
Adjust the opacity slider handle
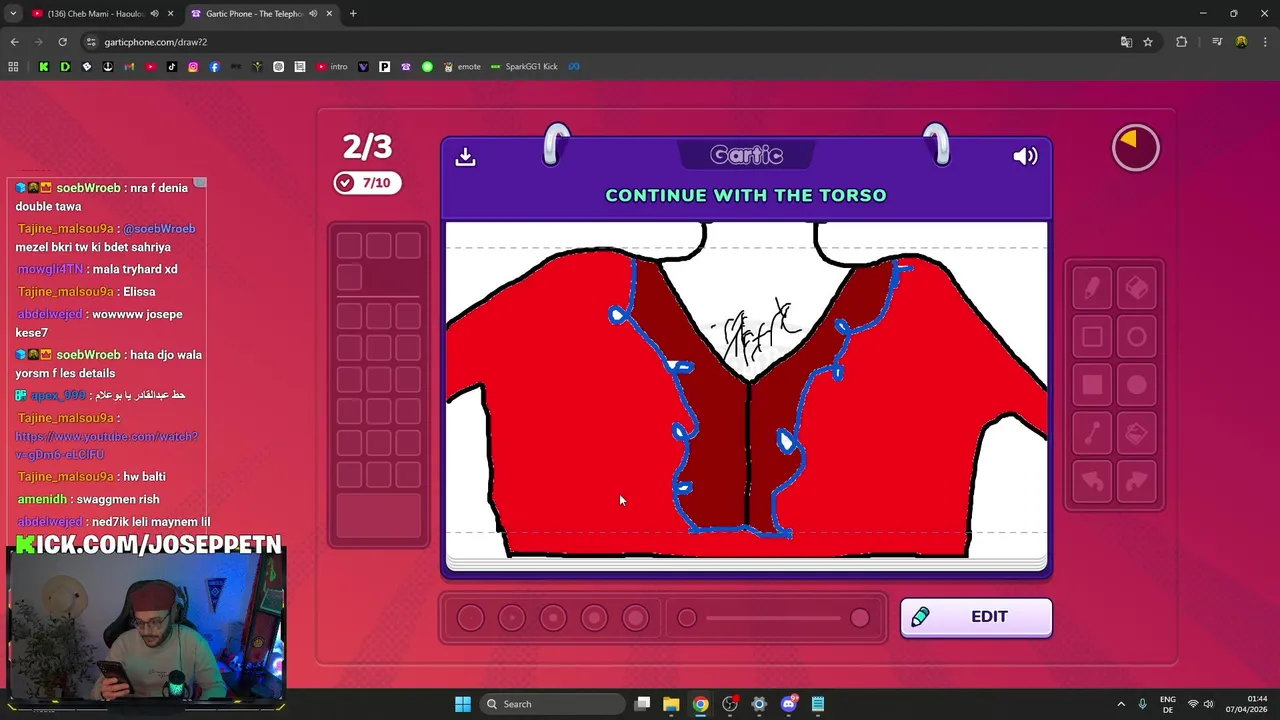pos(860,618)
